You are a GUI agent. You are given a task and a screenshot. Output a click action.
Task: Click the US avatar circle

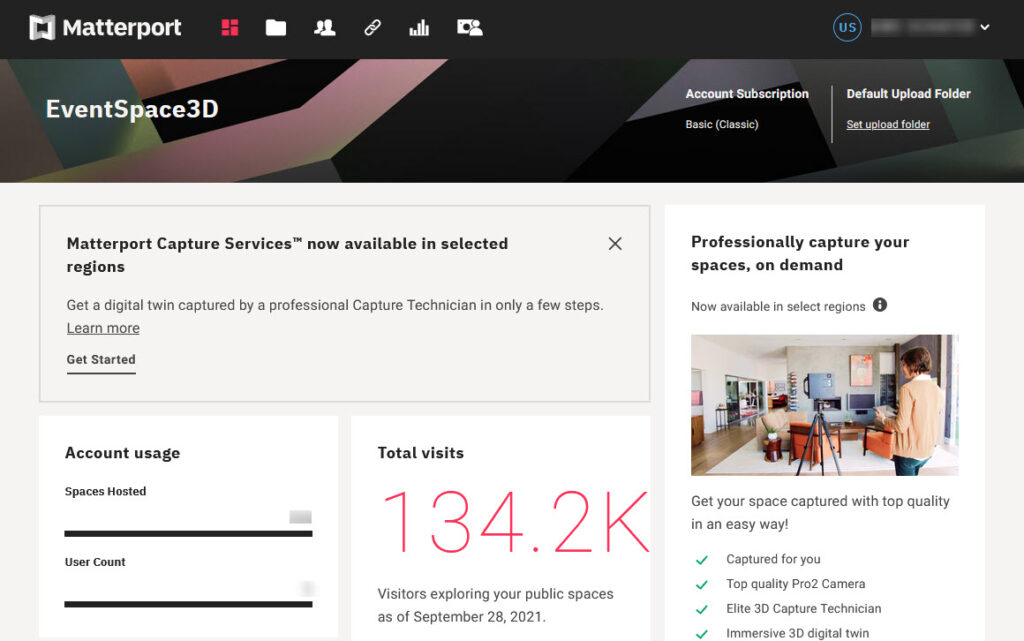(x=847, y=27)
